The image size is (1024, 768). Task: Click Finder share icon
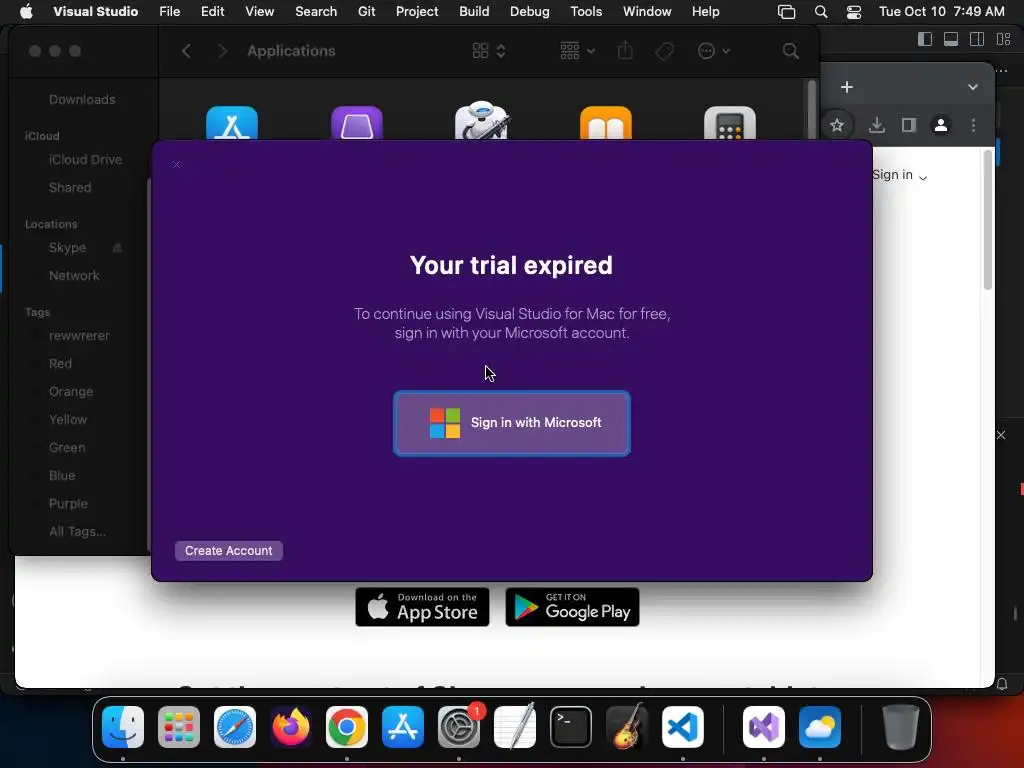[x=625, y=50]
